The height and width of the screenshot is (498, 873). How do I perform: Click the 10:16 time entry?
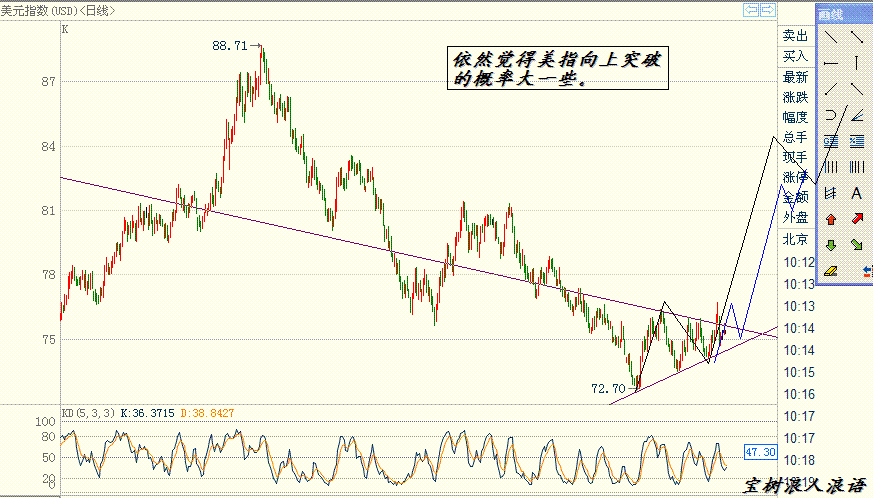point(799,394)
